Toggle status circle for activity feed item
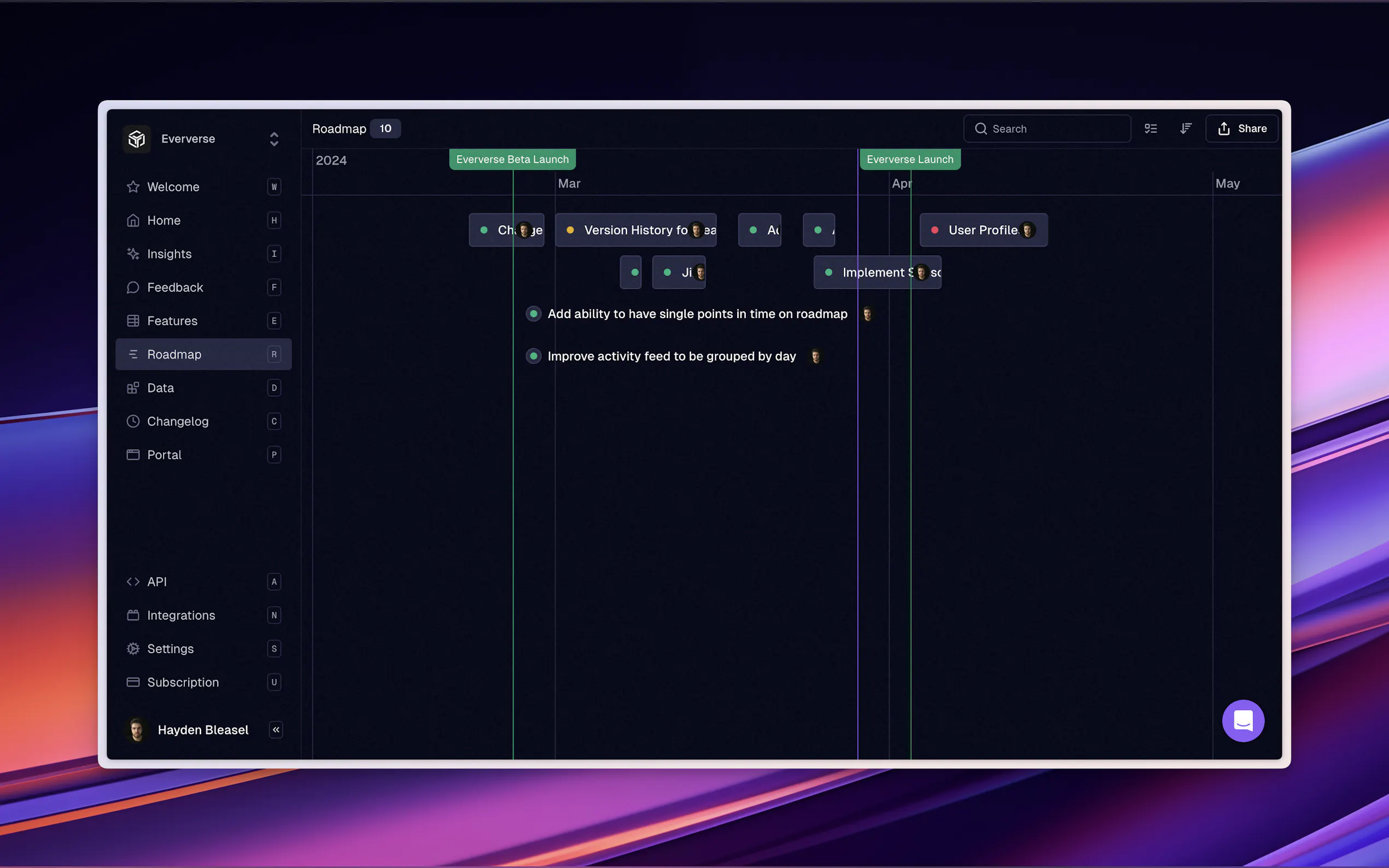Viewport: 1389px width, 868px height. [x=533, y=356]
